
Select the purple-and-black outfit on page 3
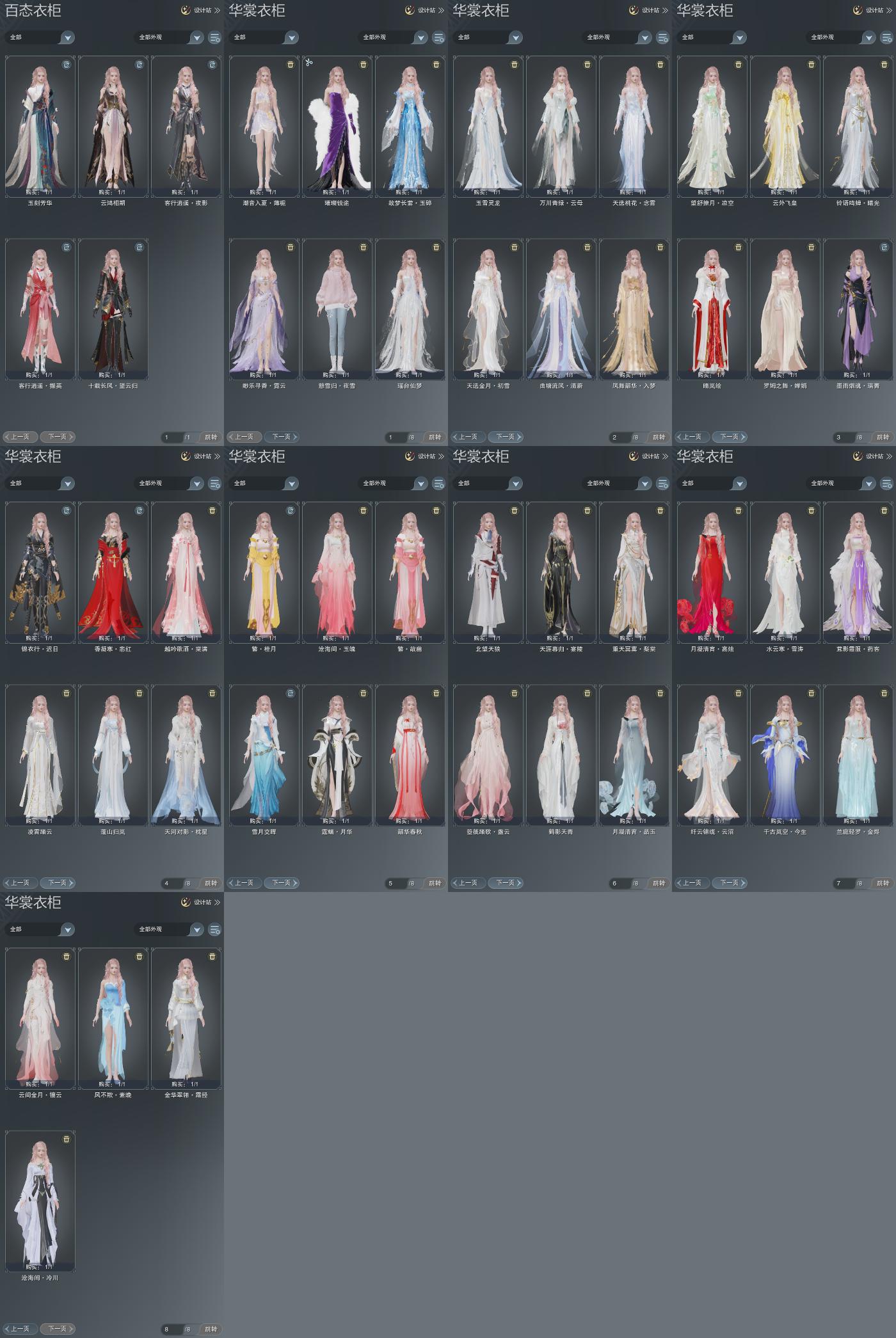[x=858, y=309]
